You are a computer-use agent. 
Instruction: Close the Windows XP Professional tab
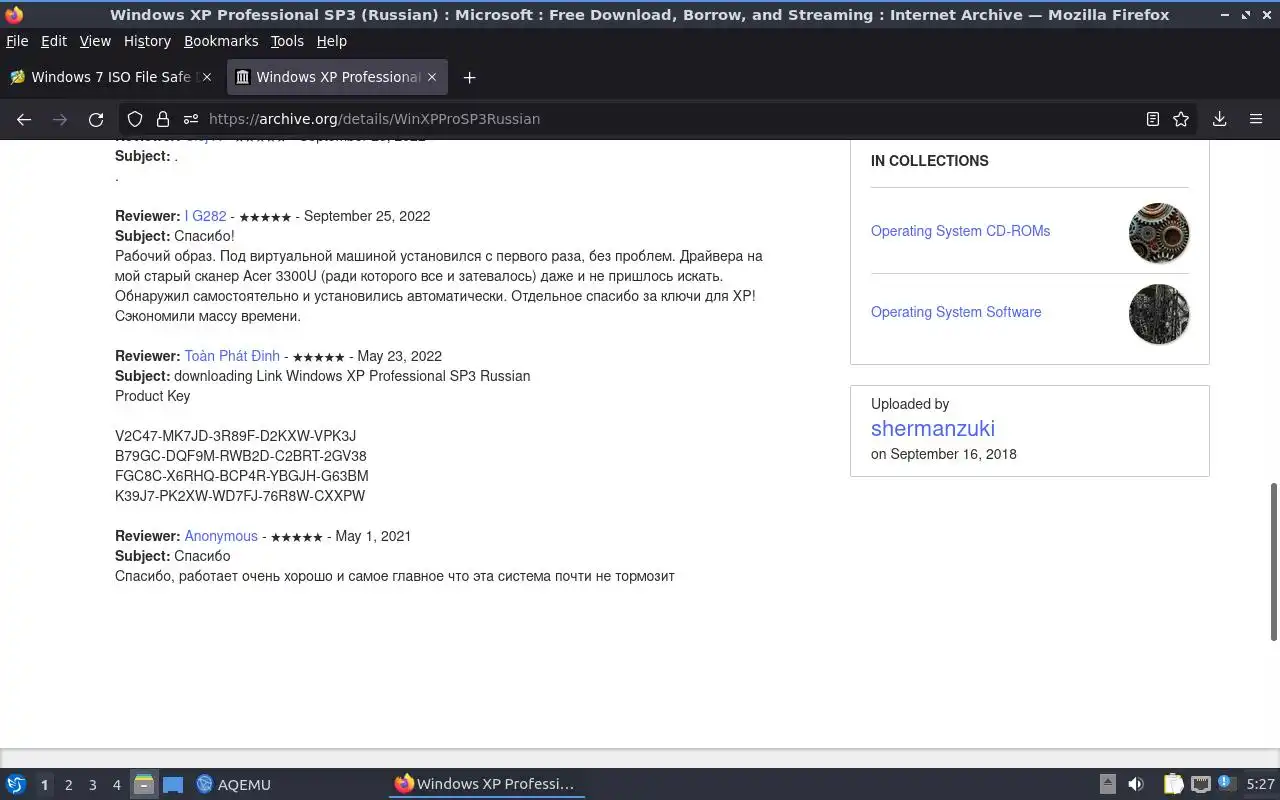(432, 77)
